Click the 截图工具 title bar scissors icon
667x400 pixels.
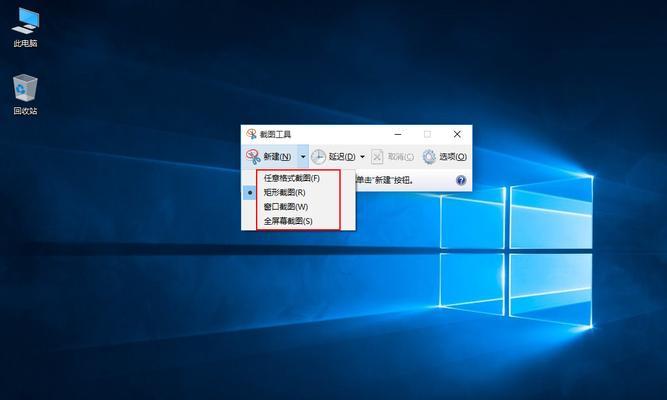click(x=251, y=134)
